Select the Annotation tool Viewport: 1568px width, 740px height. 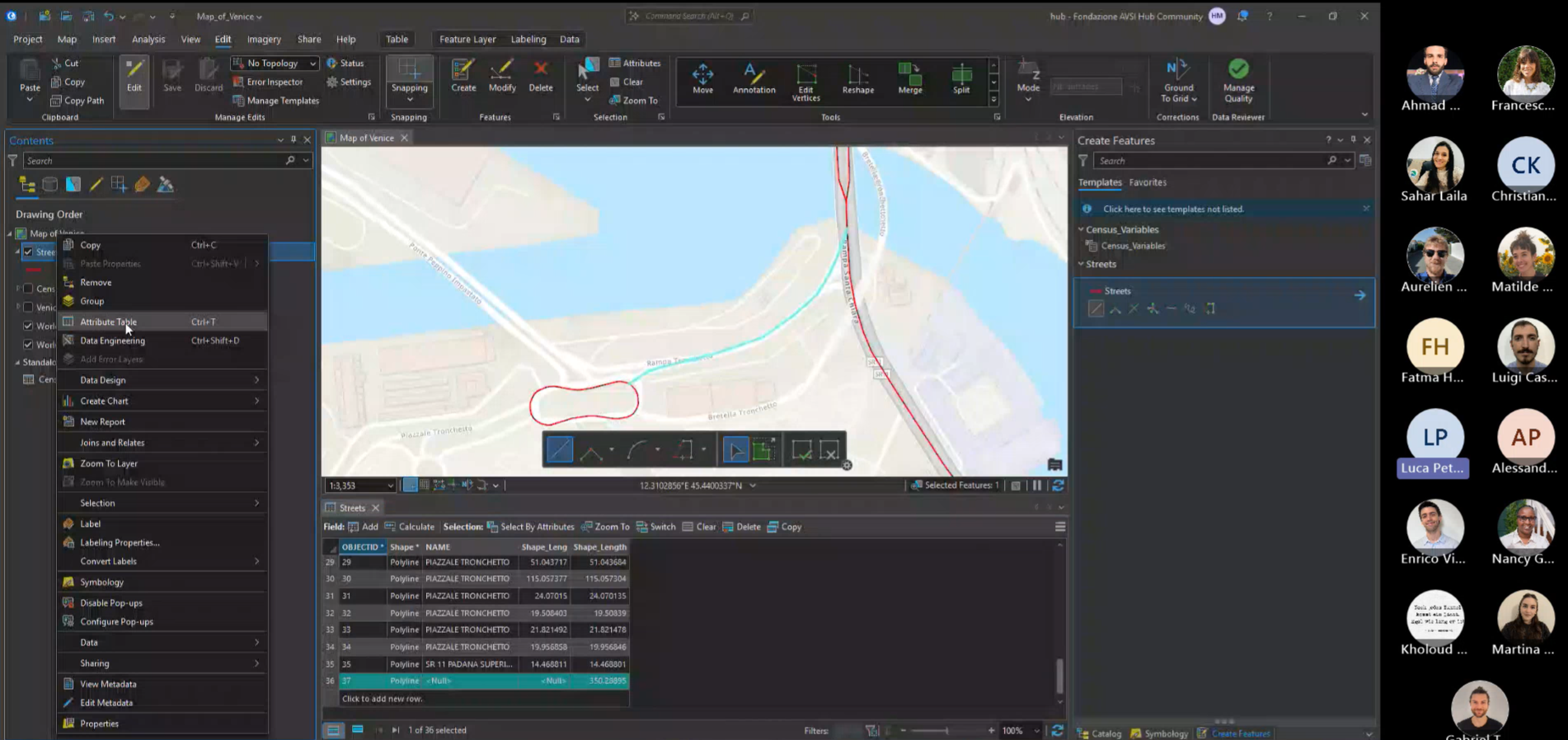tap(753, 79)
